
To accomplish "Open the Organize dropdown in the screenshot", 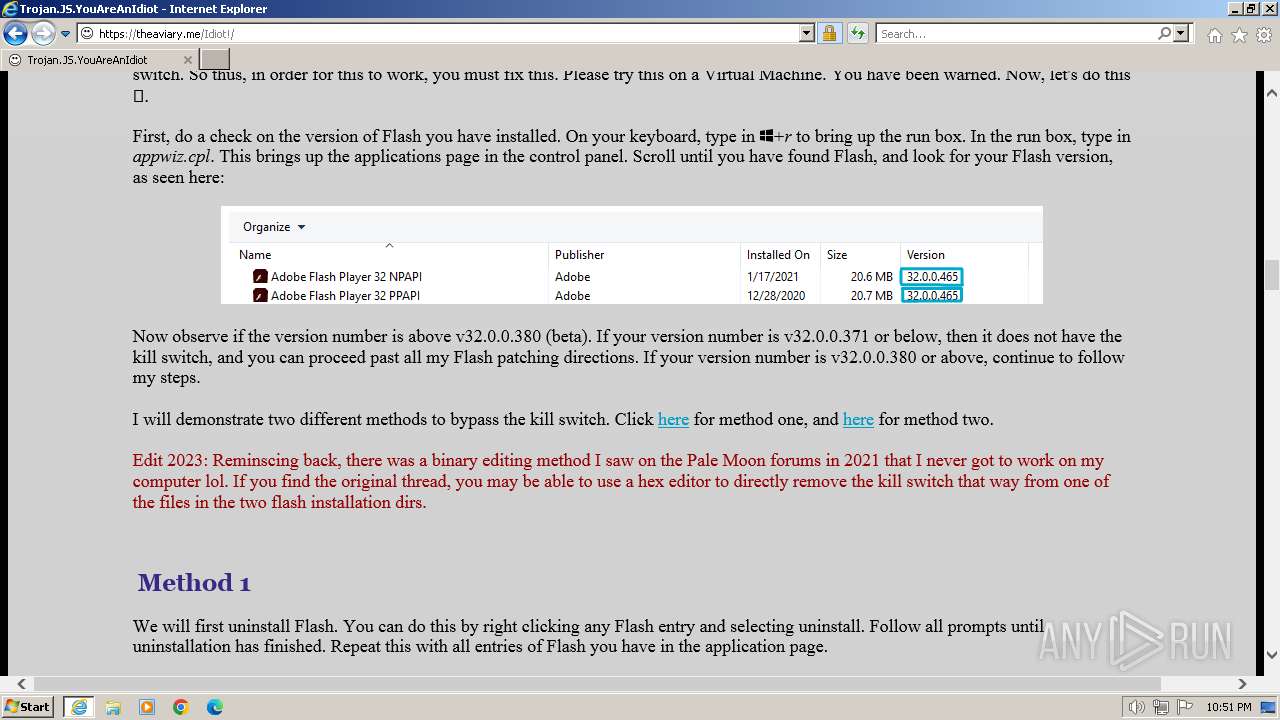I will pos(274,227).
